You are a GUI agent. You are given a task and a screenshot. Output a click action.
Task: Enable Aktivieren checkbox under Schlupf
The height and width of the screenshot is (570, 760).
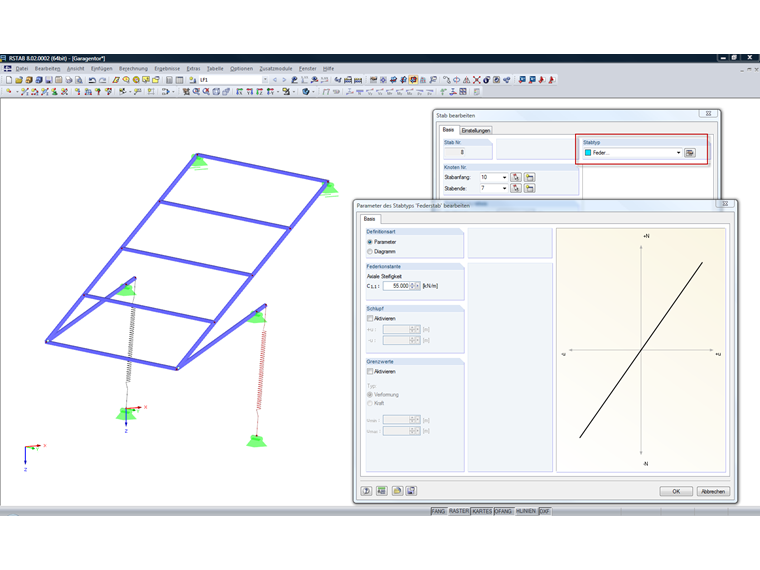click(370, 318)
